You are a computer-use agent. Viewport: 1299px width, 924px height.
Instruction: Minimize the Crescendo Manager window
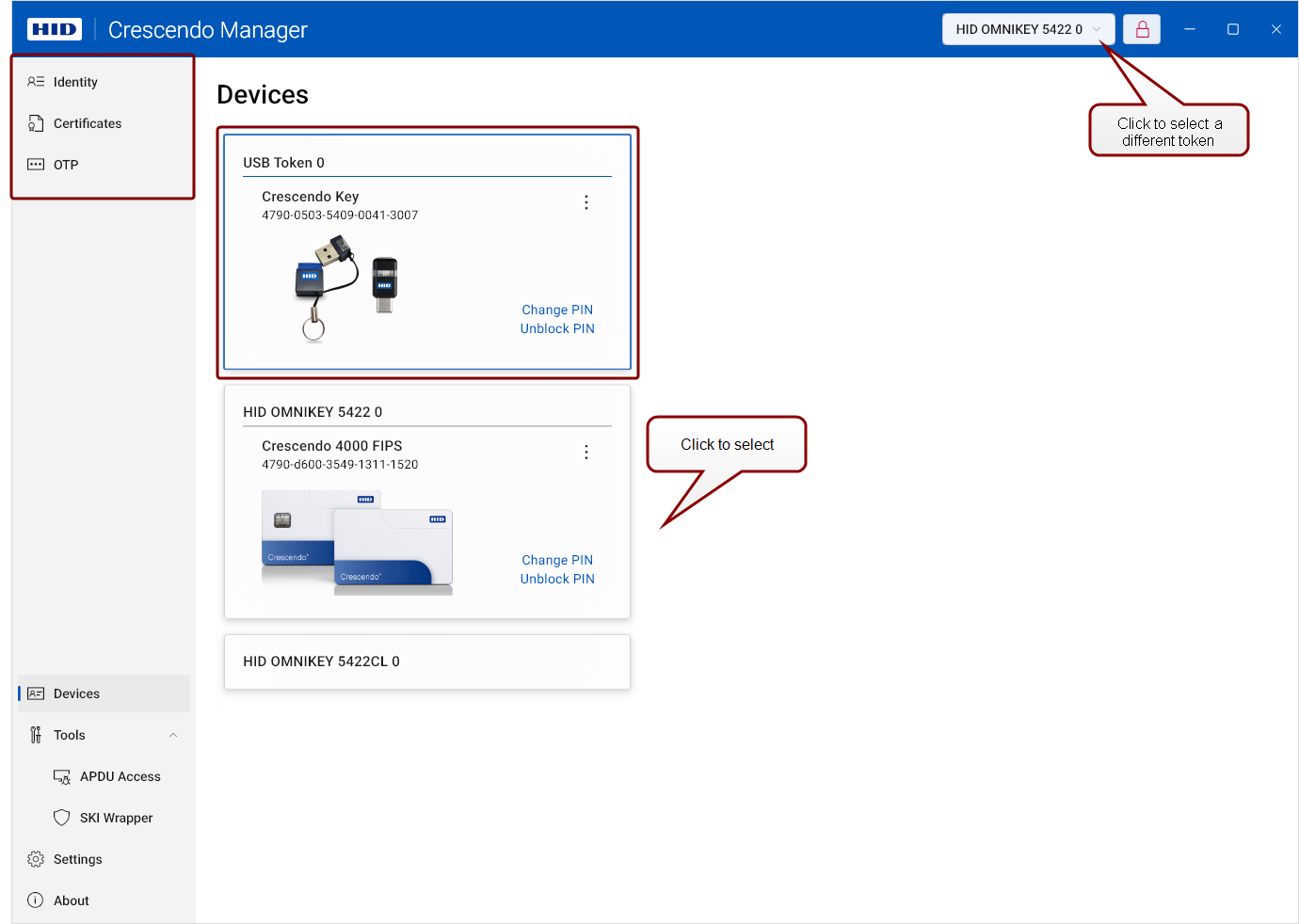(1190, 29)
